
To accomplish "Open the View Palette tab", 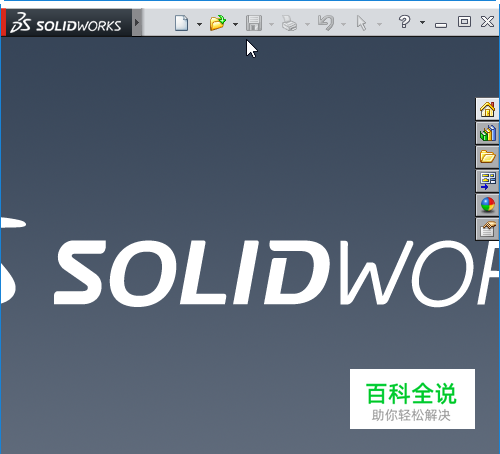I will click(487, 181).
